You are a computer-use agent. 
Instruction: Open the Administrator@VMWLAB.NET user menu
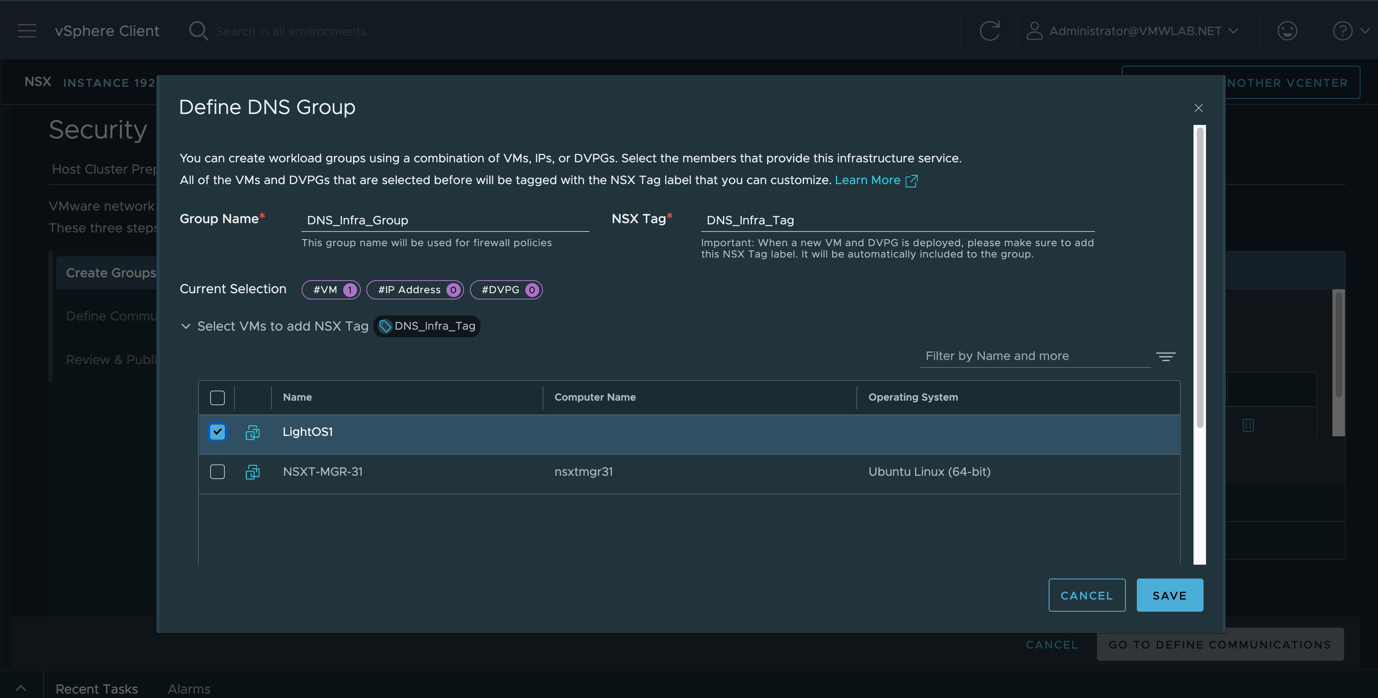1133,31
